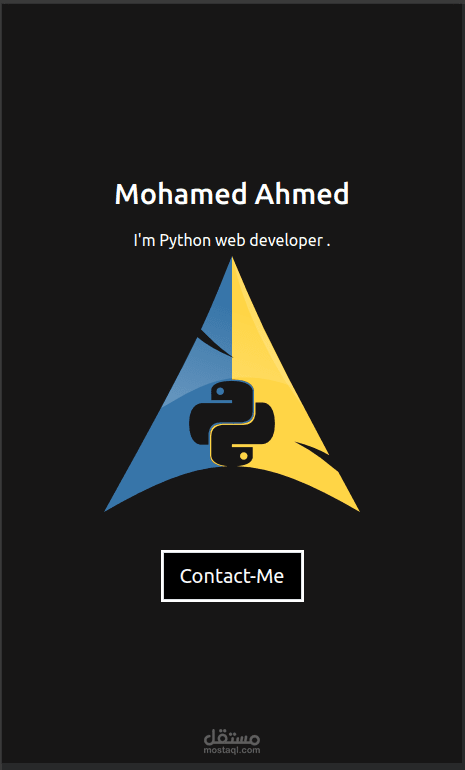Click the word "Python" in the subtitle
Viewport: 465px width, 770px height.
(185, 241)
